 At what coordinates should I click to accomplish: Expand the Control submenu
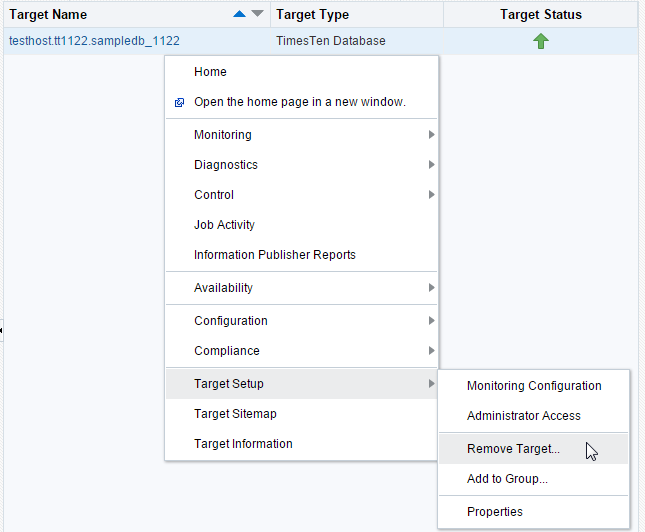click(302, 195)
